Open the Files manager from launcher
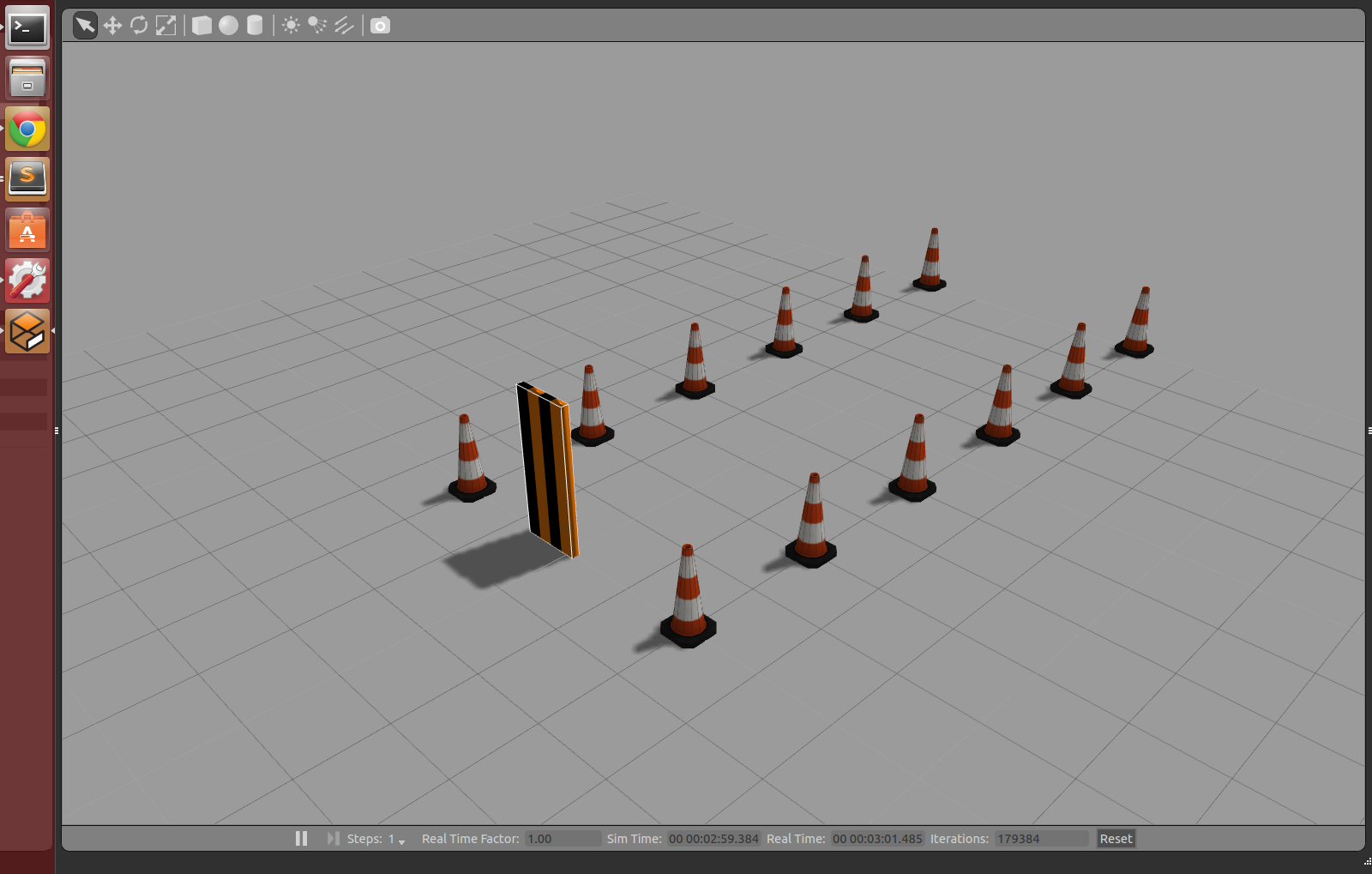 click(27, 79)
